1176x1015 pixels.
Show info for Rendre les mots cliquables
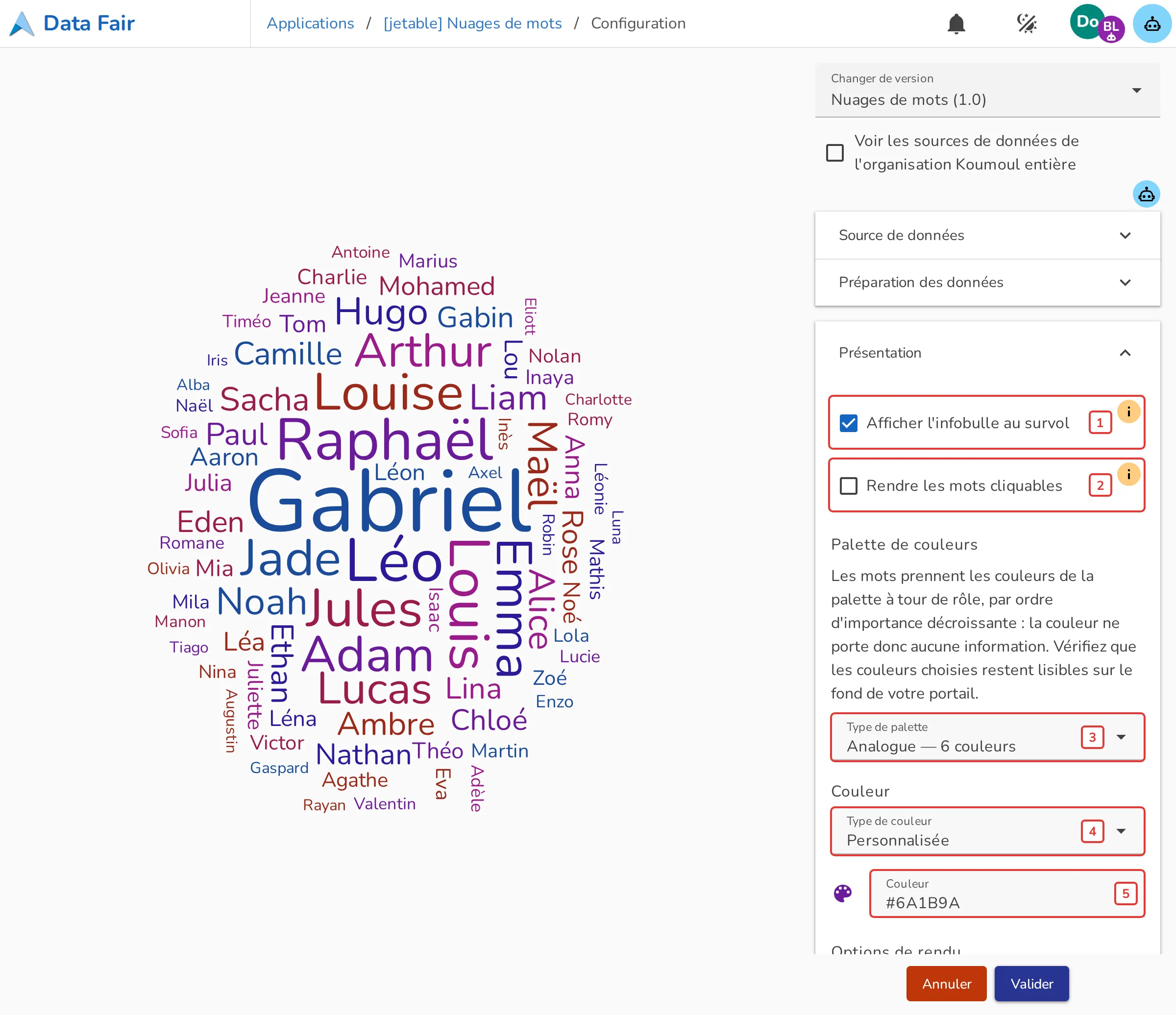point(1128,474)
